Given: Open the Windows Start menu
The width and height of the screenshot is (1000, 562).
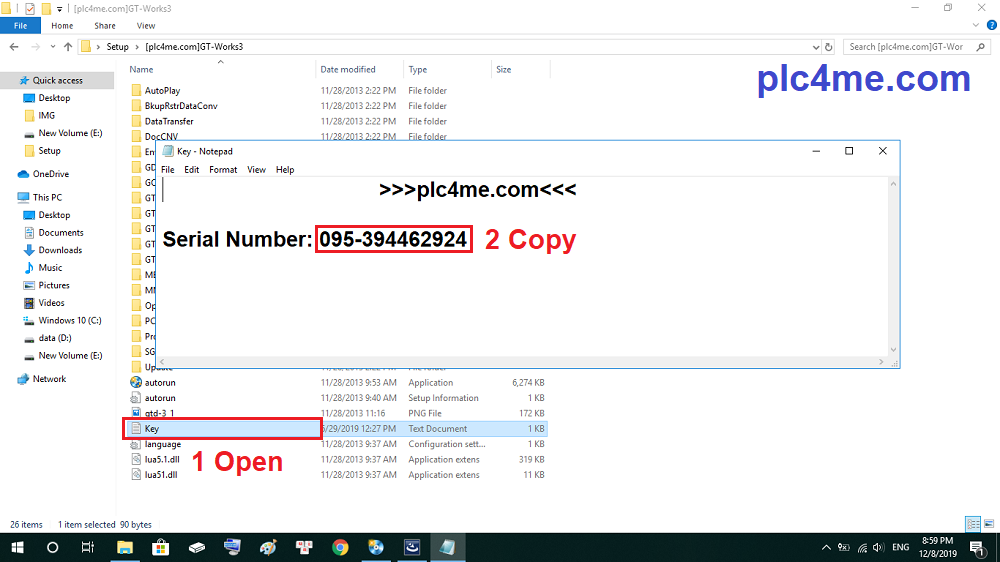Looking at the screenshot, I should click(17, 547).
